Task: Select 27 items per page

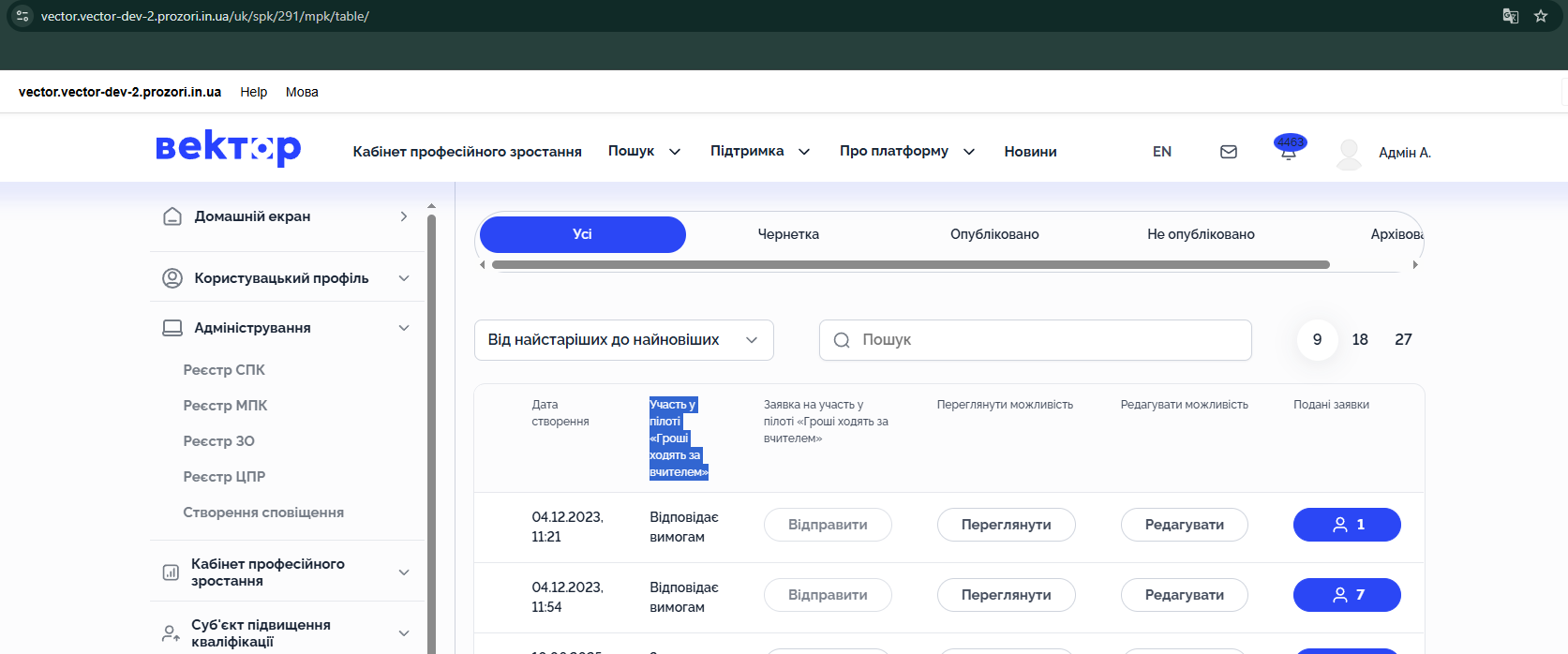Action: pos(1403,339)
